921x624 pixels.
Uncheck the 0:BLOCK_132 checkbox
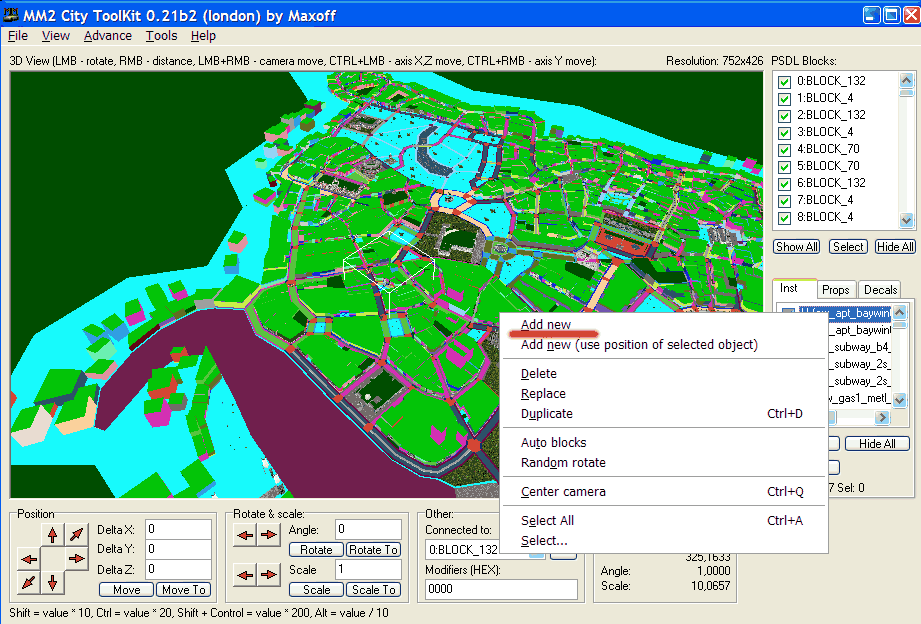[x=785, y=81]
